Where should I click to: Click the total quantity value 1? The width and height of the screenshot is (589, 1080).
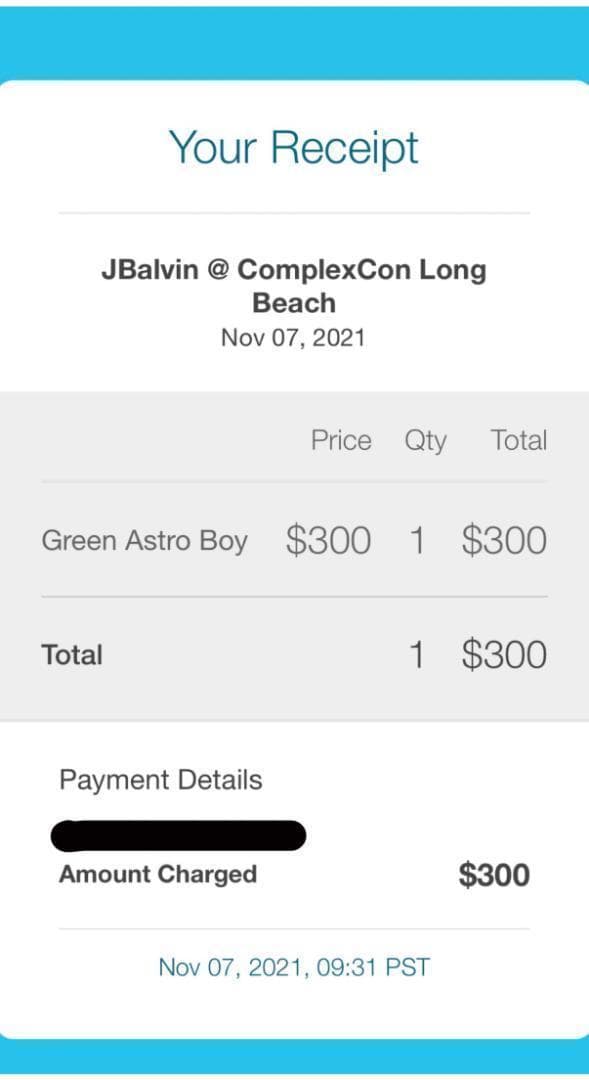(x=418, y=654)
